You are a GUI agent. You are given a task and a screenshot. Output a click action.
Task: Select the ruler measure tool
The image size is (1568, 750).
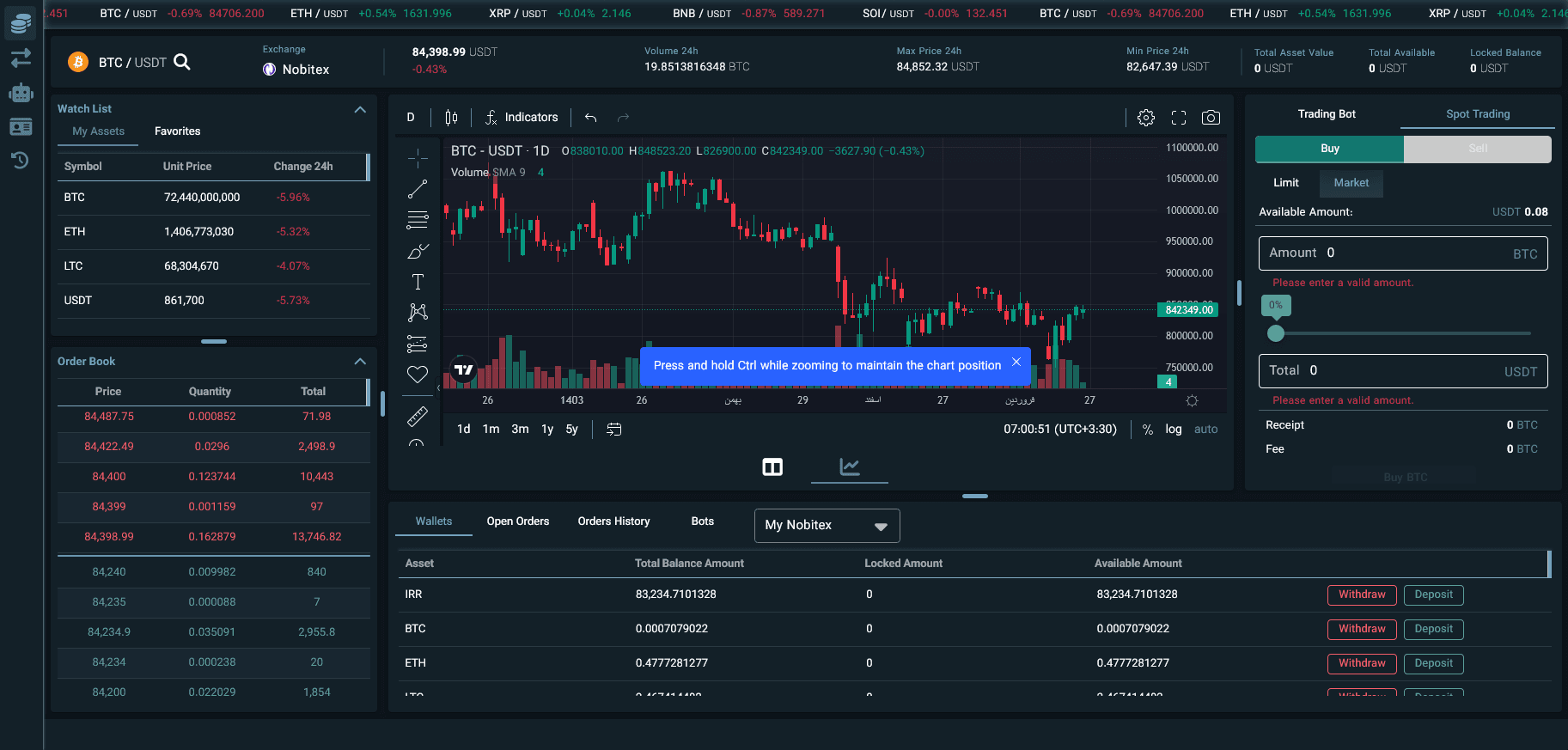point(418,417)
